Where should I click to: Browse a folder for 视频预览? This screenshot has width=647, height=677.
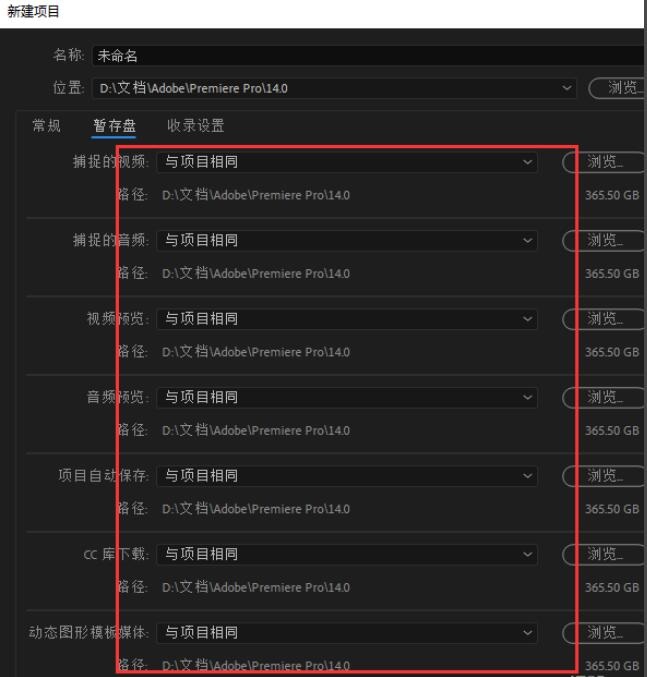[604, 319]
